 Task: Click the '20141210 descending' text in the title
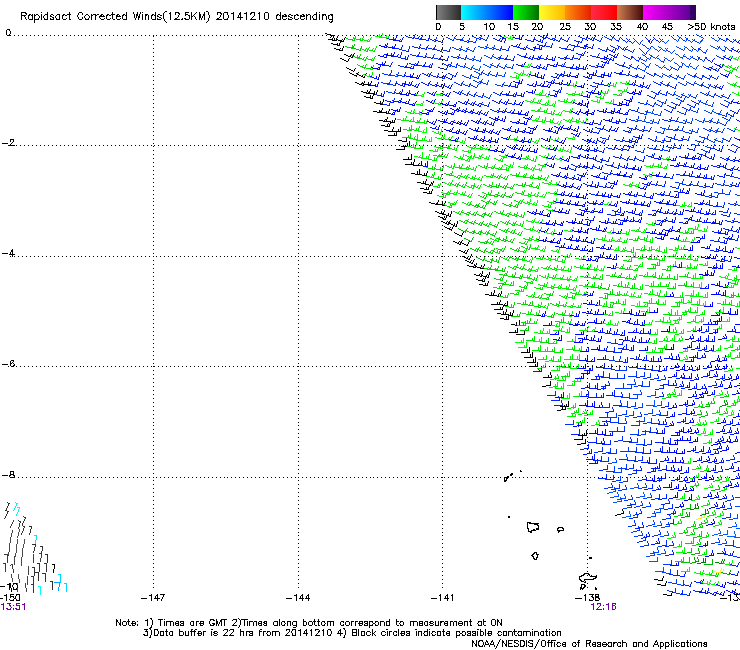275,16
